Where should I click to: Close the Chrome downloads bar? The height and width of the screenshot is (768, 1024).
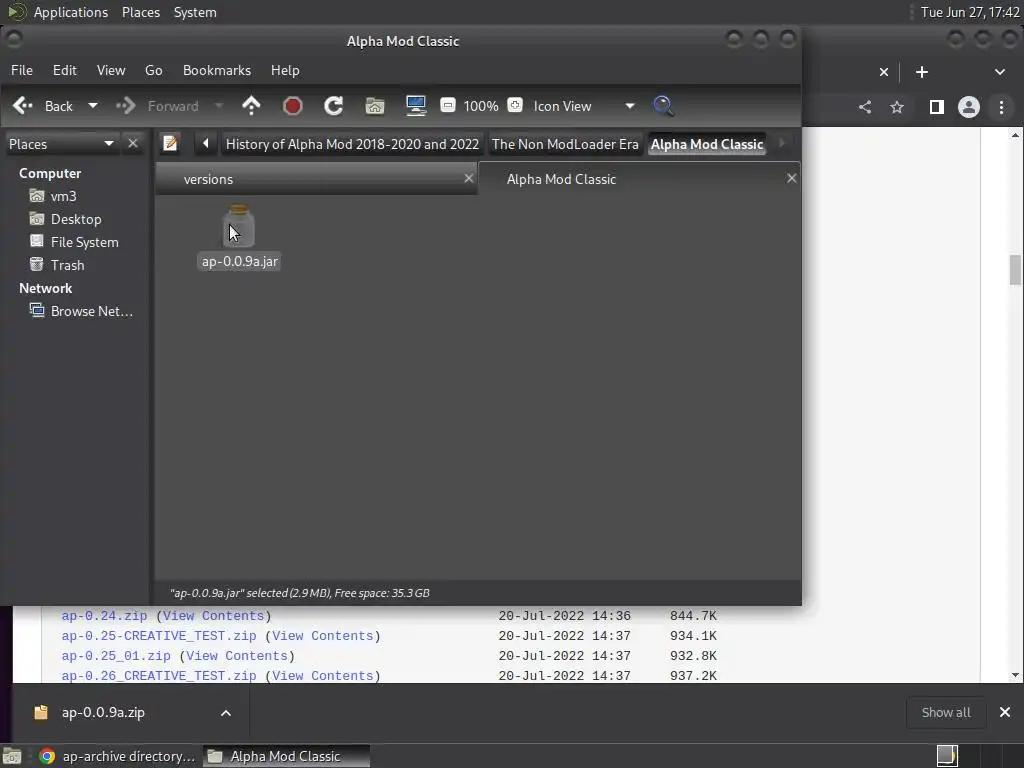point(1005,712)
